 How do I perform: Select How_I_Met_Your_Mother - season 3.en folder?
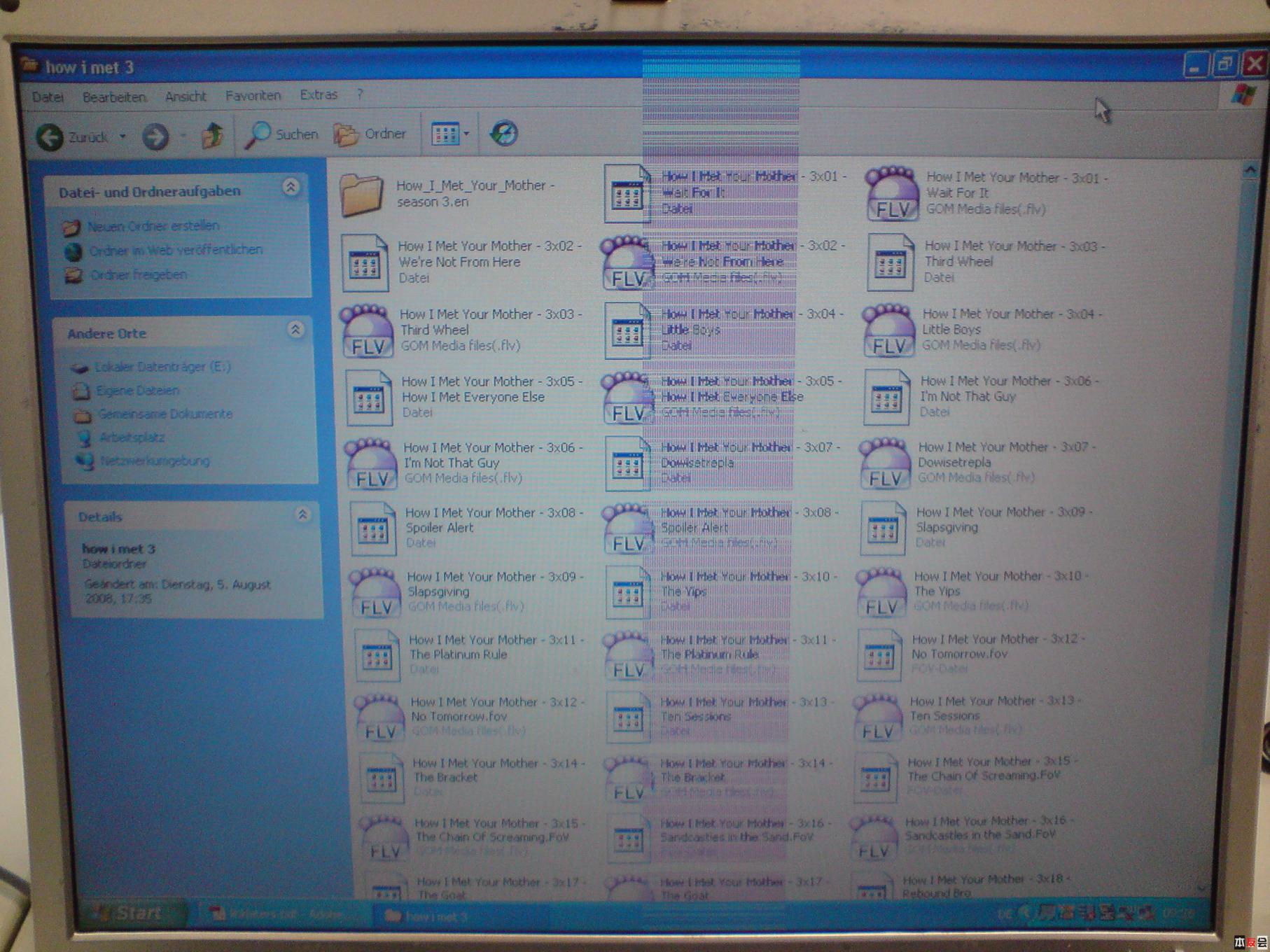(448, 194)
